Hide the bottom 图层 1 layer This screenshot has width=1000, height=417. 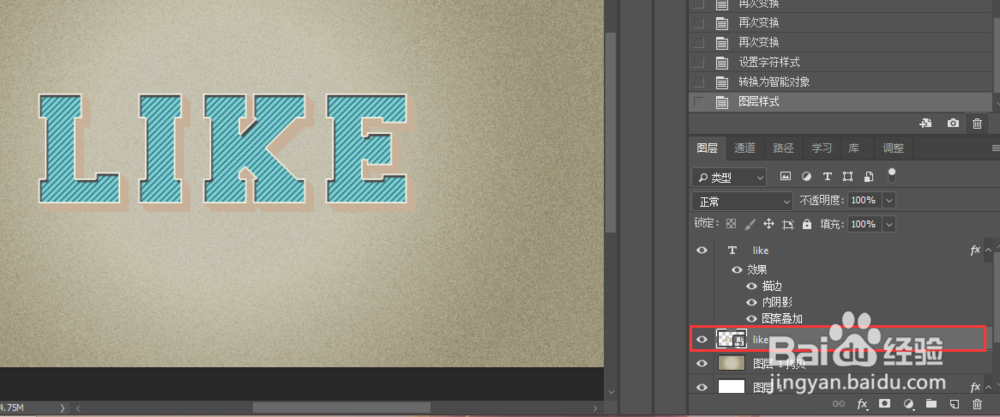point(702,387)
